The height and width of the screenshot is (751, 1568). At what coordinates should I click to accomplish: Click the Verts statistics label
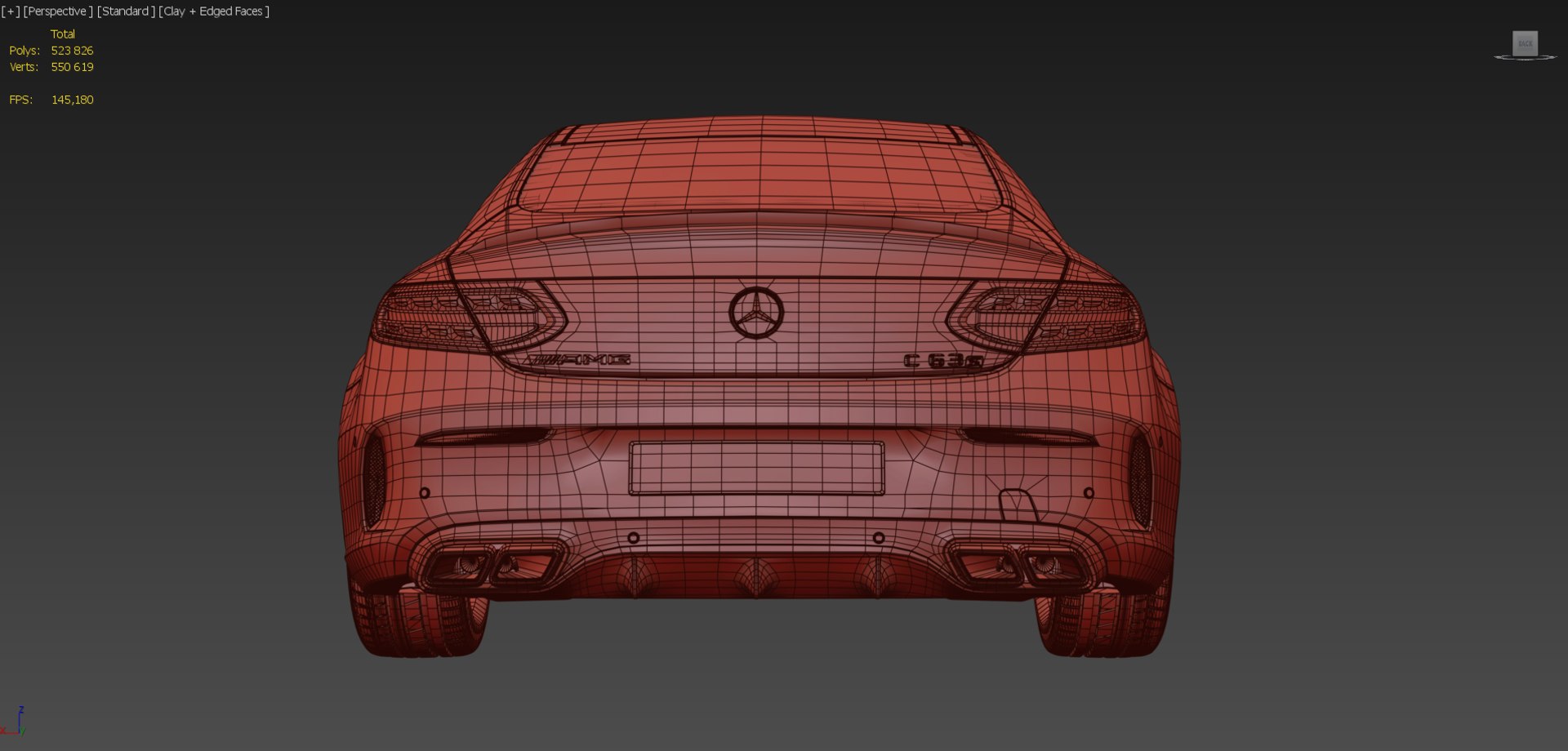click(x=24, y=67)
